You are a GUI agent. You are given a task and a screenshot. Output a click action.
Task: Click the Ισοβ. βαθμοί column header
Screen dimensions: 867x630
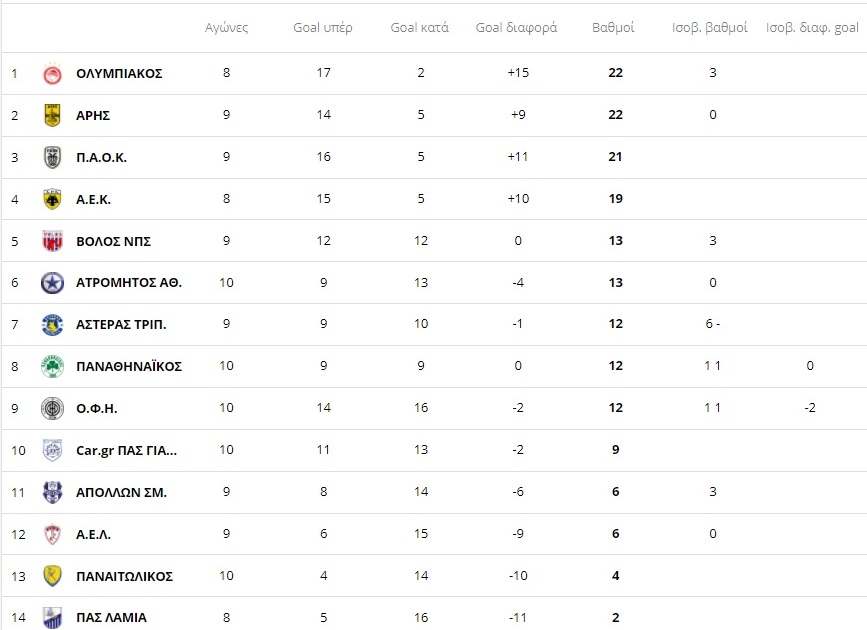click(710, 27)
